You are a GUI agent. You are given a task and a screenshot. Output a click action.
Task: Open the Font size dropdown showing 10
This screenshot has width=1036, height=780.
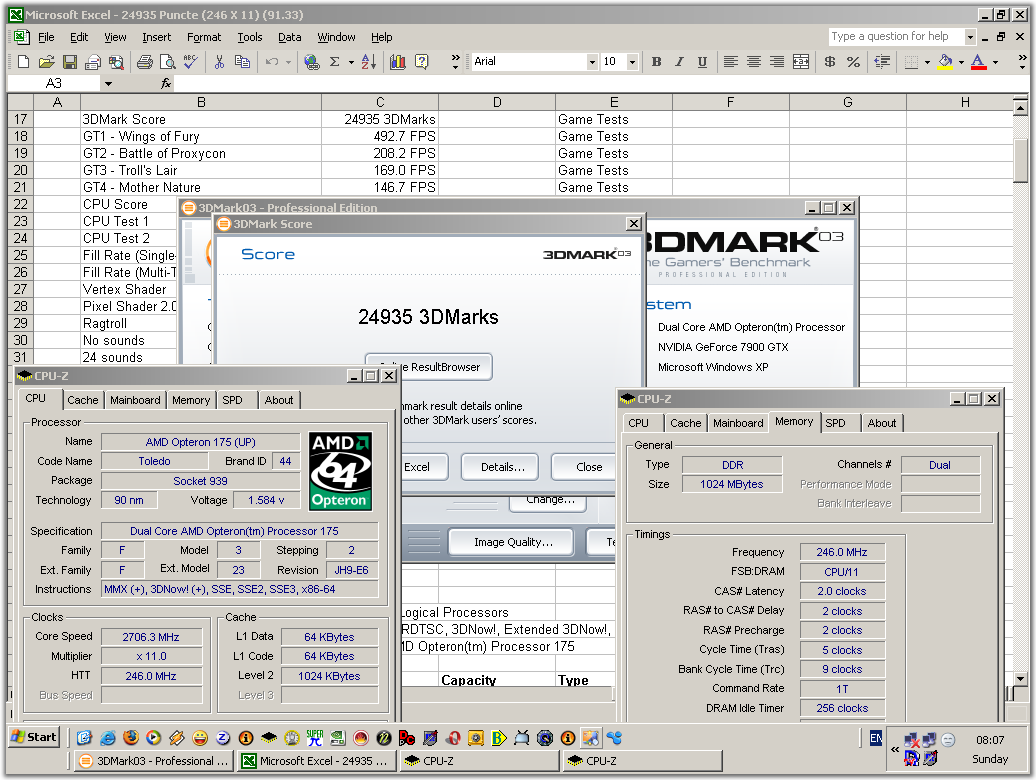click(x=632, y=62)
